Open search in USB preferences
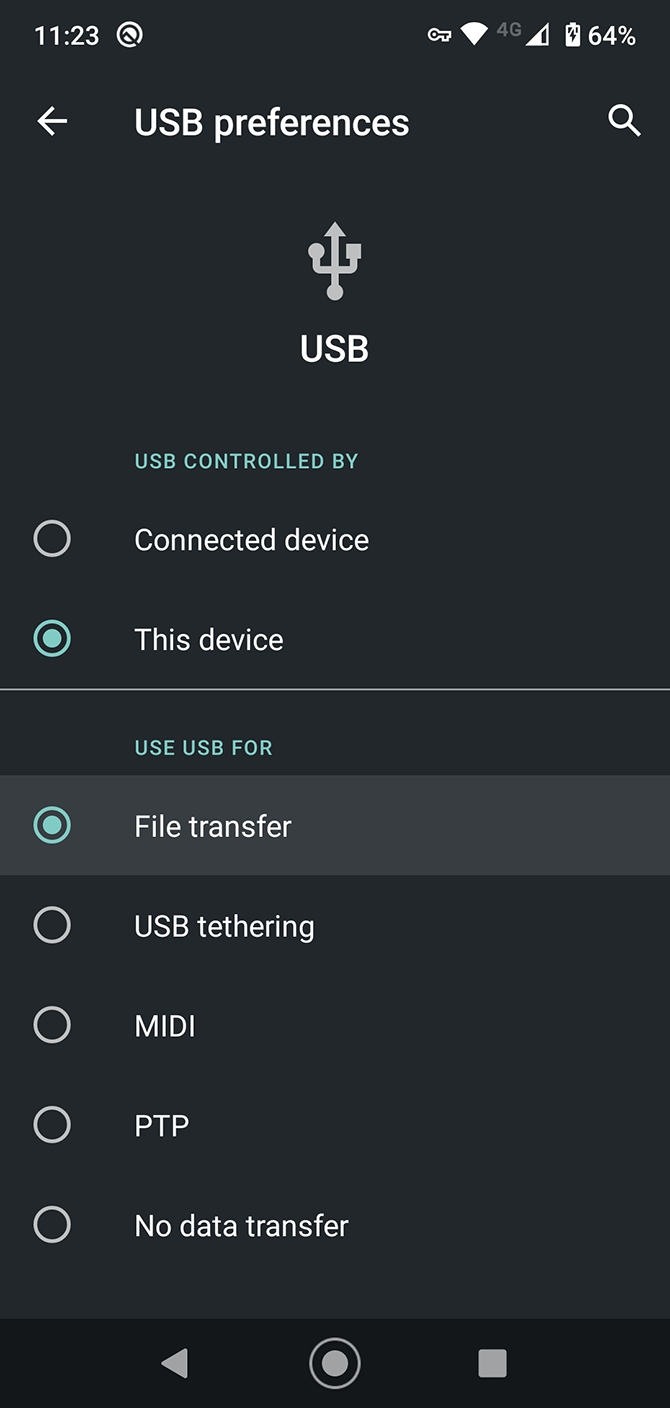Image resolution: width=670 pixels, height=1408 pixels. pos(624,120)
